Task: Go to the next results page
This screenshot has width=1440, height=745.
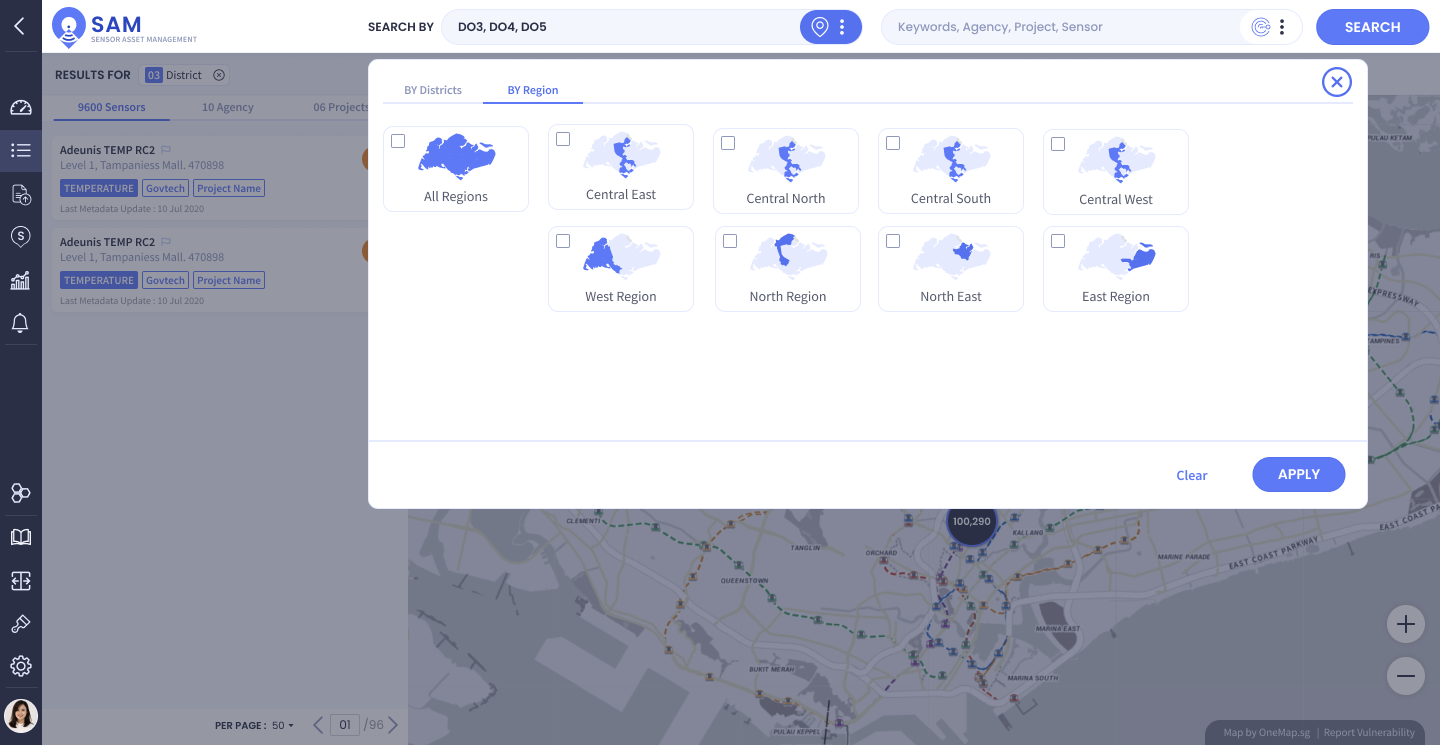Action: (394, 725)
